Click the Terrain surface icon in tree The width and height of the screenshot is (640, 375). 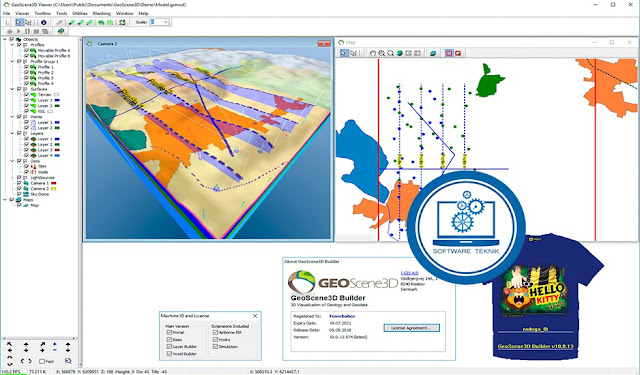(x=33, y=95)
